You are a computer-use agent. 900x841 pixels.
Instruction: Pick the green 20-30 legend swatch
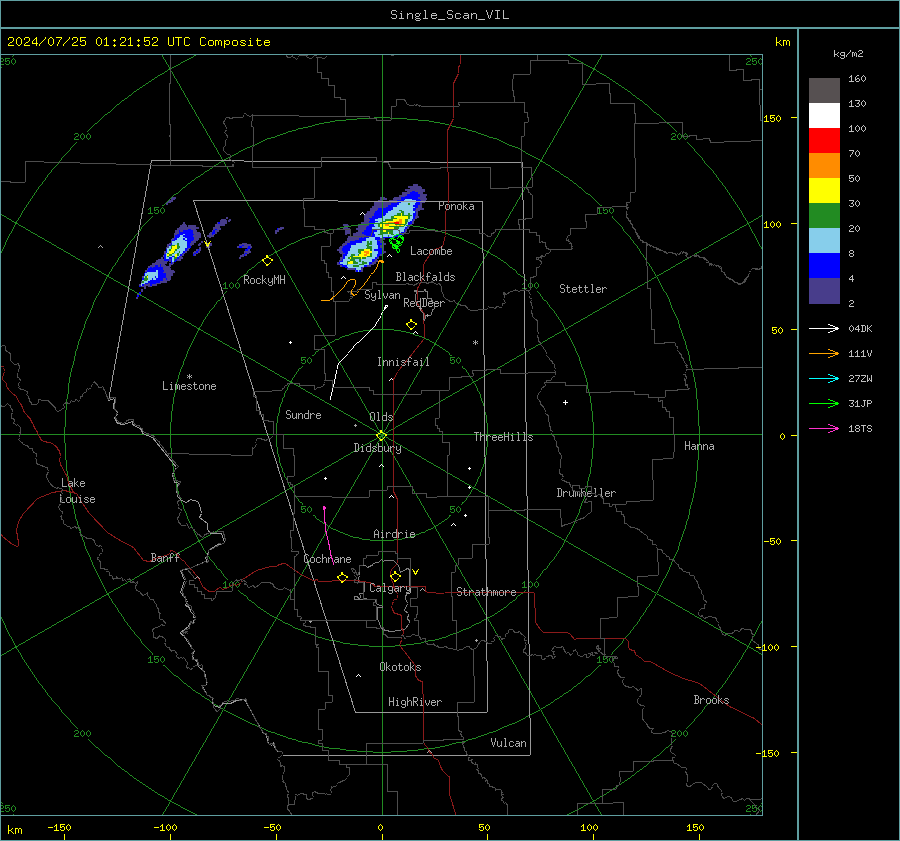pos(824,215)
